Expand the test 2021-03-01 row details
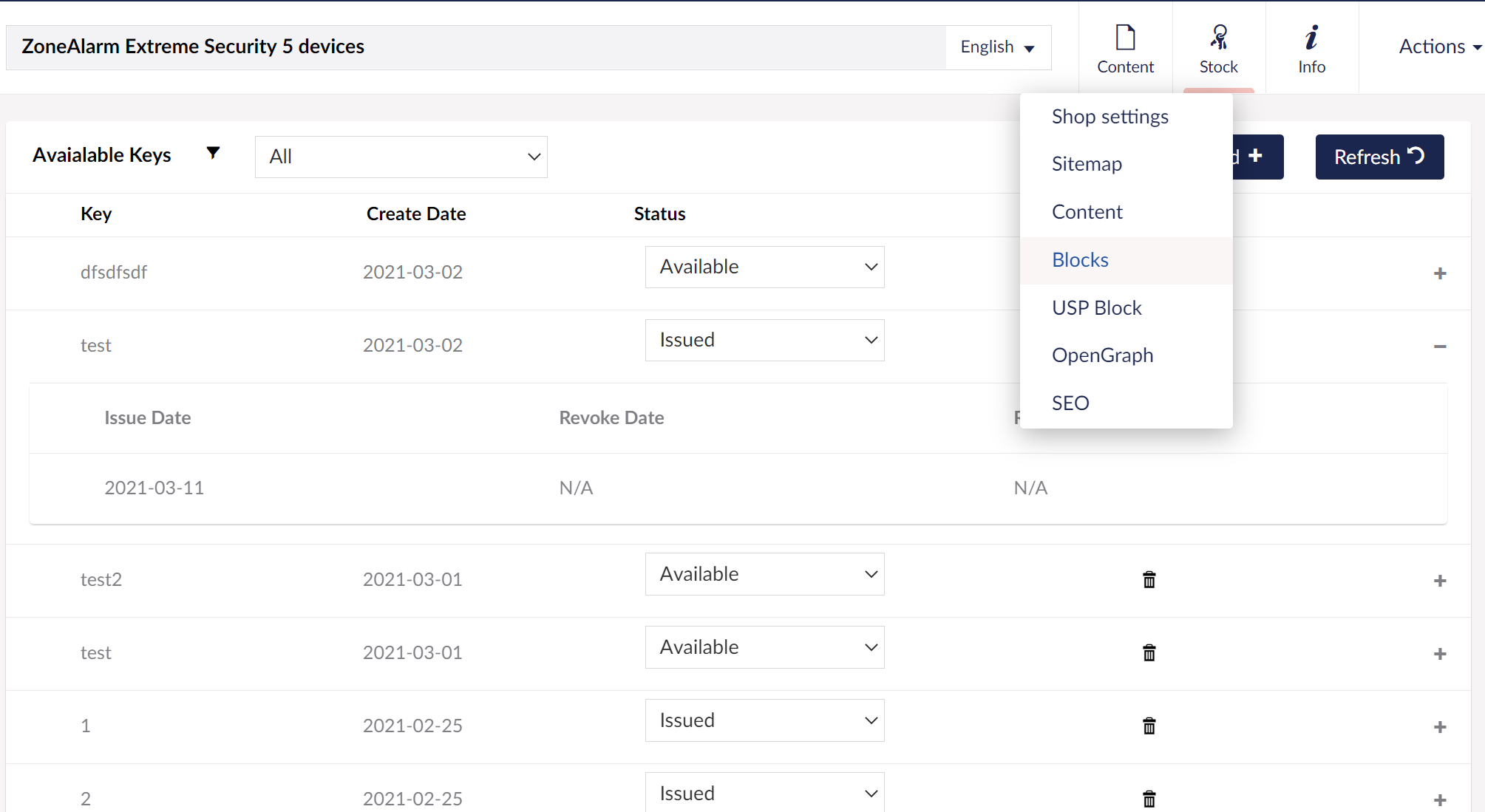 1439,654
